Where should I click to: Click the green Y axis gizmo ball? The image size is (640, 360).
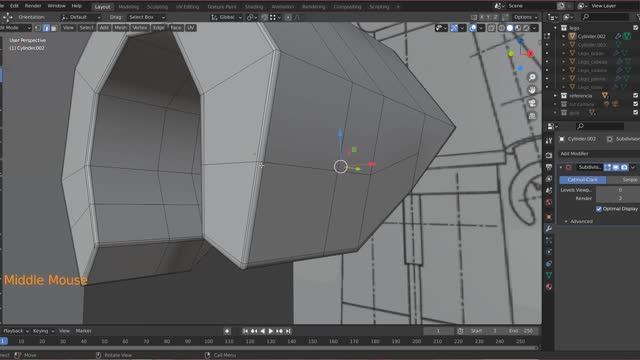511,53
